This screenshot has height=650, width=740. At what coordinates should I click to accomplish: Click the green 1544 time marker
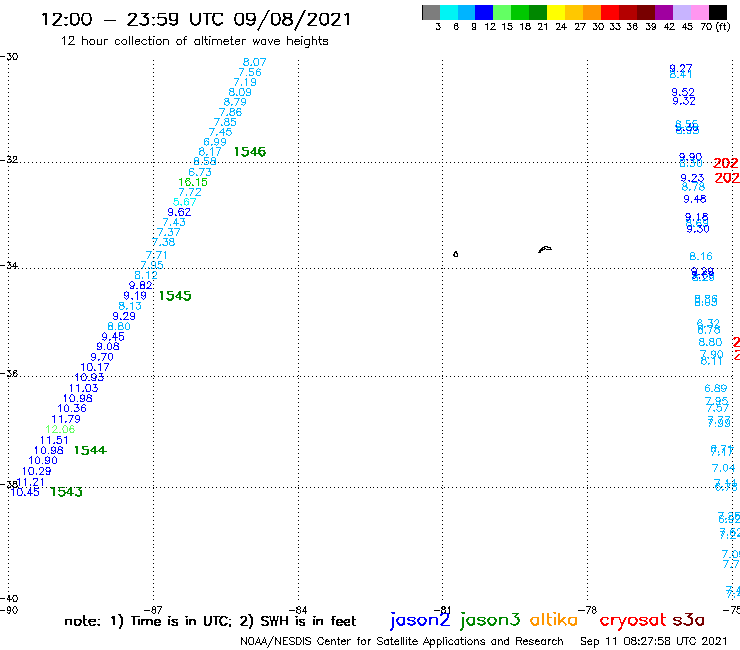coord(90,450)
